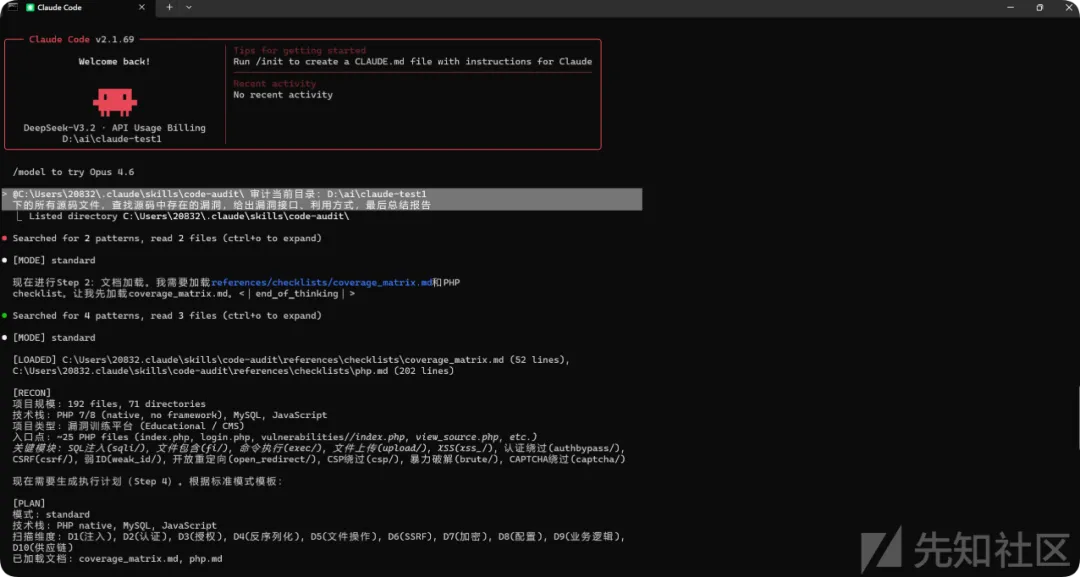Click the 'D1(注入)' scan dimensions line
Image resolution: width=1080 pixels, height=577 pixels.
click(319, 536)
